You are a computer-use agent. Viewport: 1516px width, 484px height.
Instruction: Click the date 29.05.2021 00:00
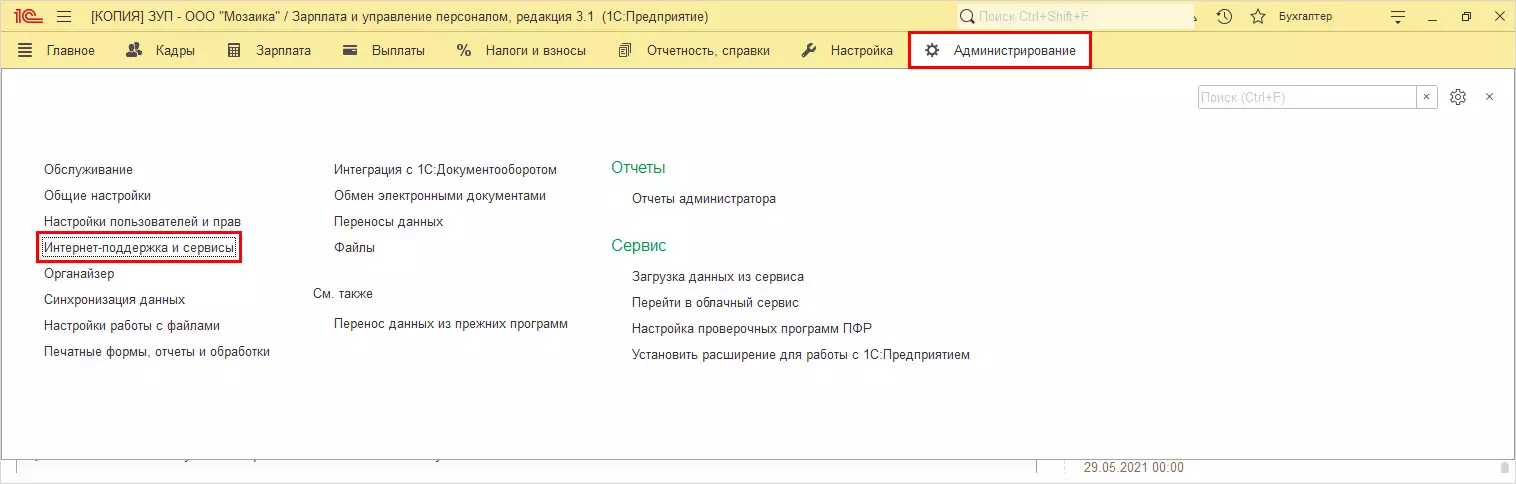point(1134,467)
